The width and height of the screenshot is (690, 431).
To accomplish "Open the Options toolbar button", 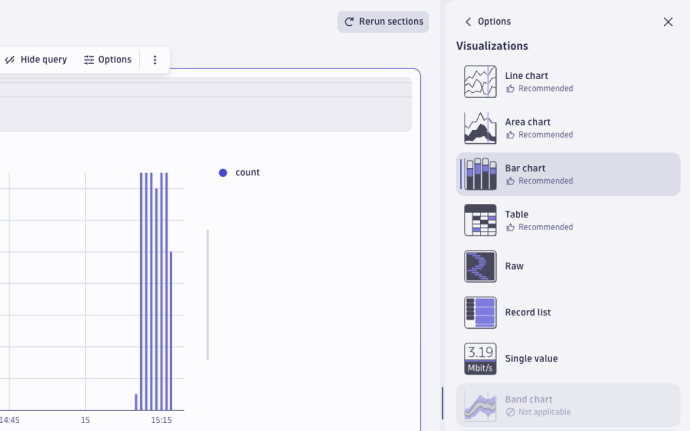I will [x=108, y=60].
